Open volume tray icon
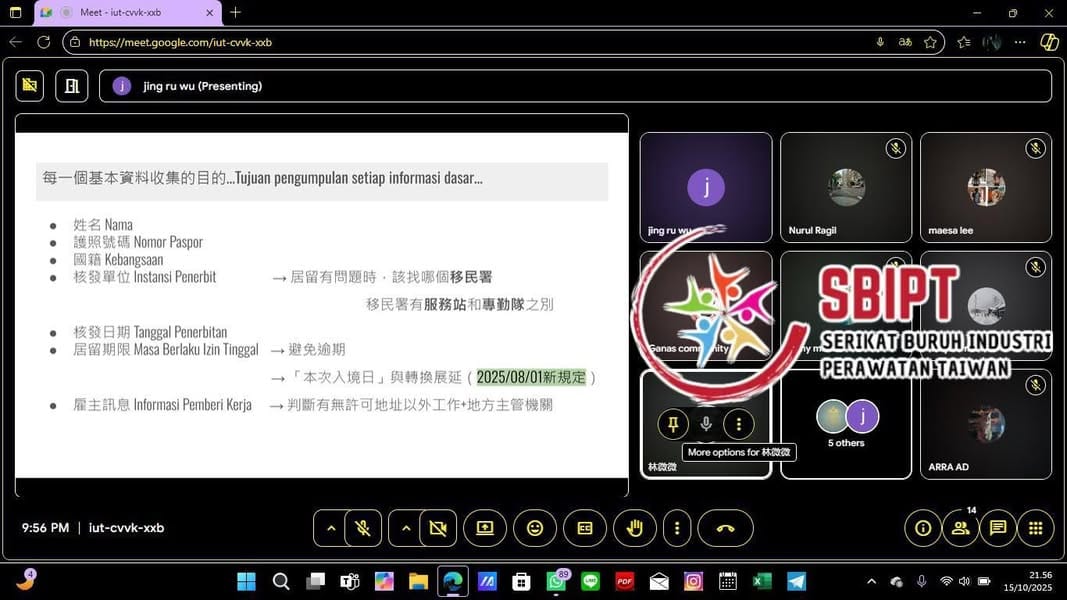Screen dimensions: 1067x600 [x=964, y=582]
